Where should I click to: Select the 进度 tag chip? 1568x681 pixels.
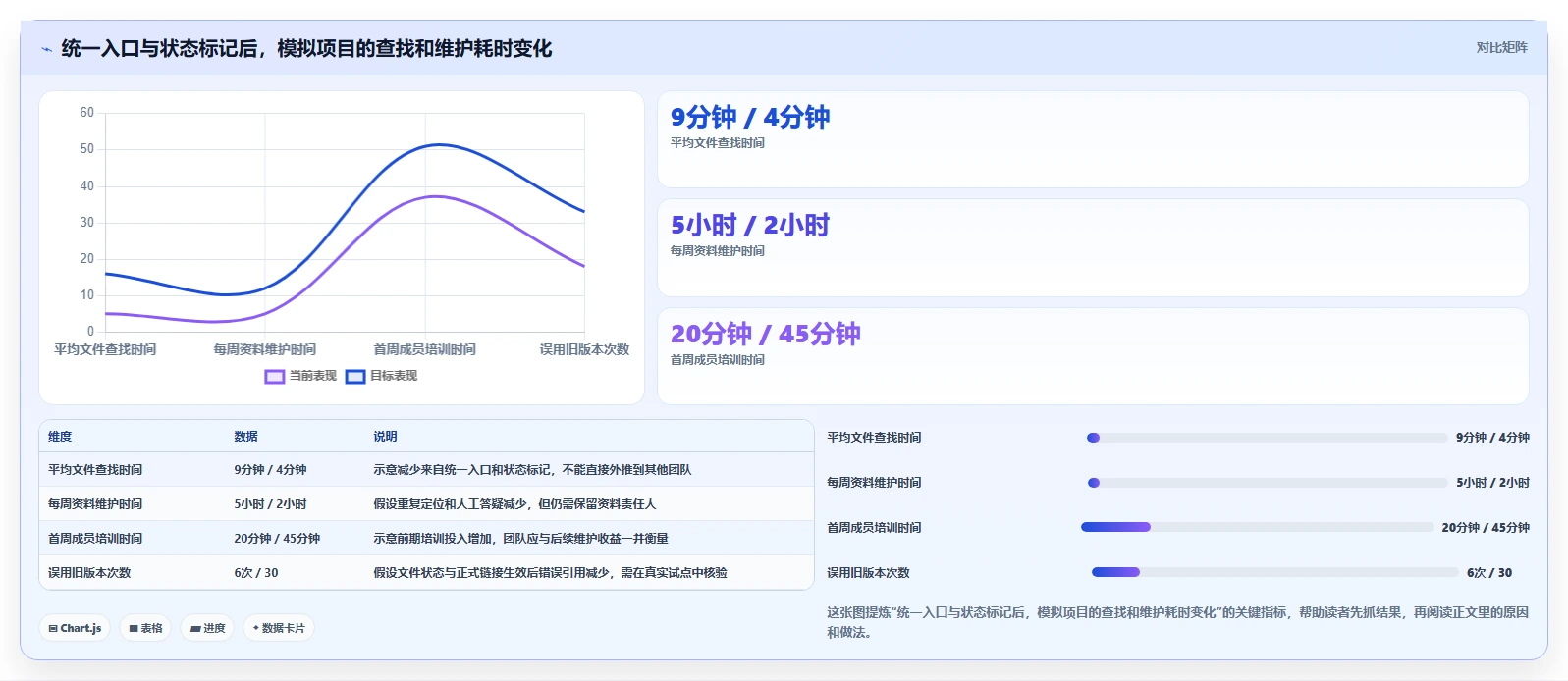(x=207, y=628)
